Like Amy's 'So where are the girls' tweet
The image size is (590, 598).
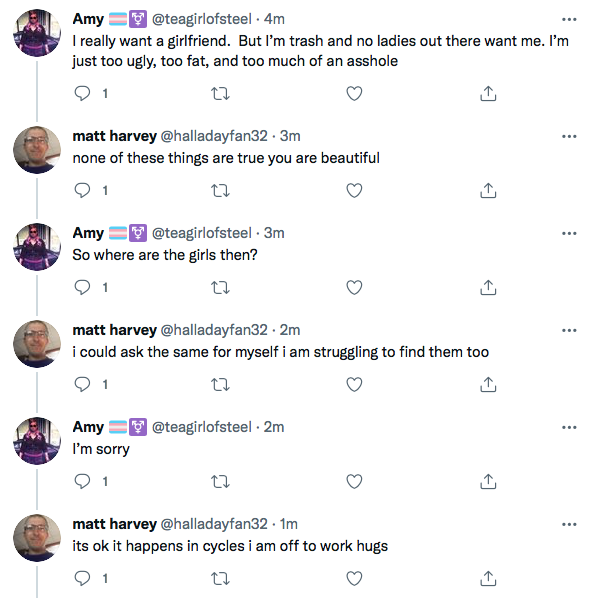pyautogui.click(x=354, y=287)
